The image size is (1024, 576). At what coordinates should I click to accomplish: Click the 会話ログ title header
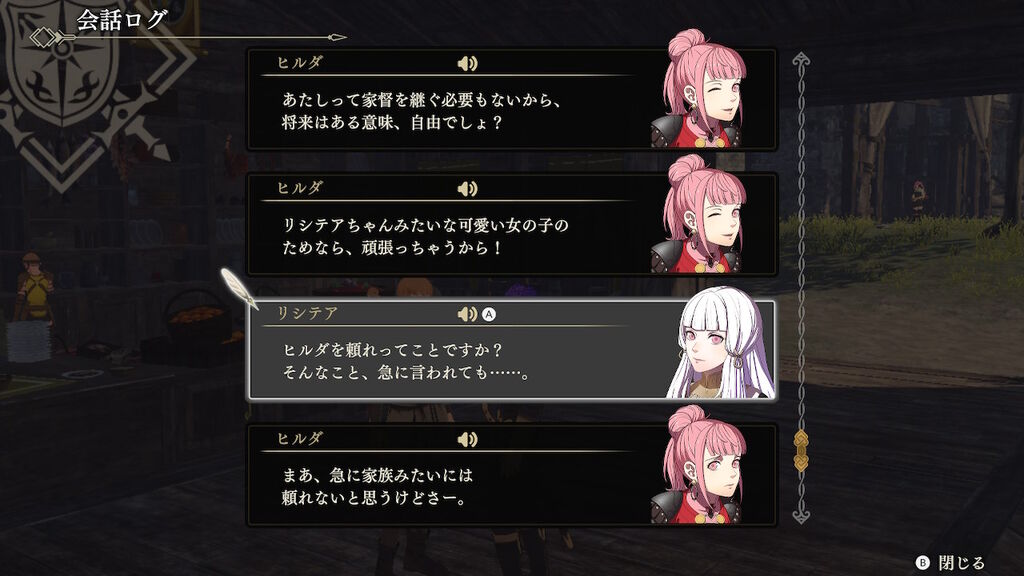click(x=121, y=20)
